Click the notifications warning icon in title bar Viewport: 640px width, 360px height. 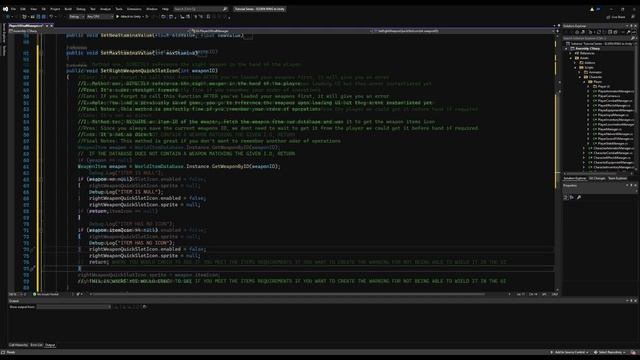[x=592, y=9]
